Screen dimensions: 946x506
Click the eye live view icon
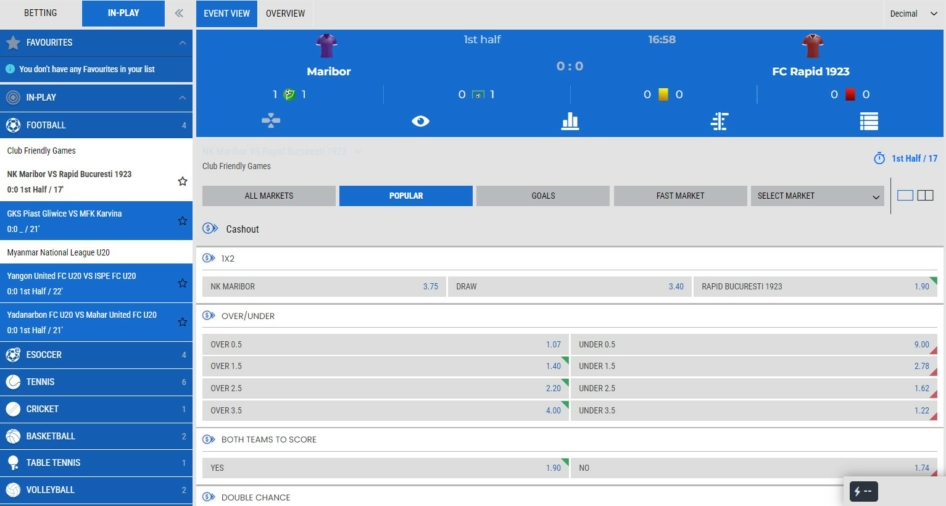click(420, 121)
